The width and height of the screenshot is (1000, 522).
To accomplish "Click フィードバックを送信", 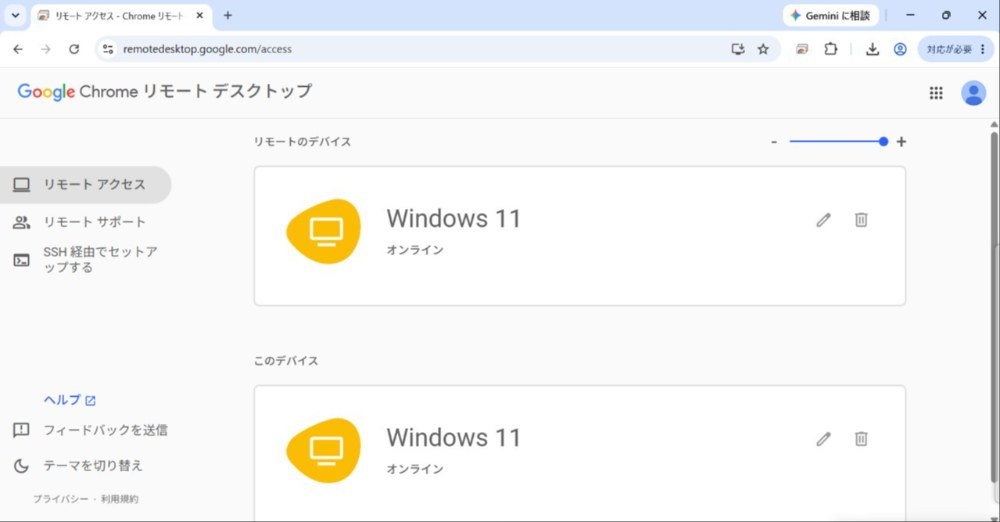I will (x=91, y=430).
